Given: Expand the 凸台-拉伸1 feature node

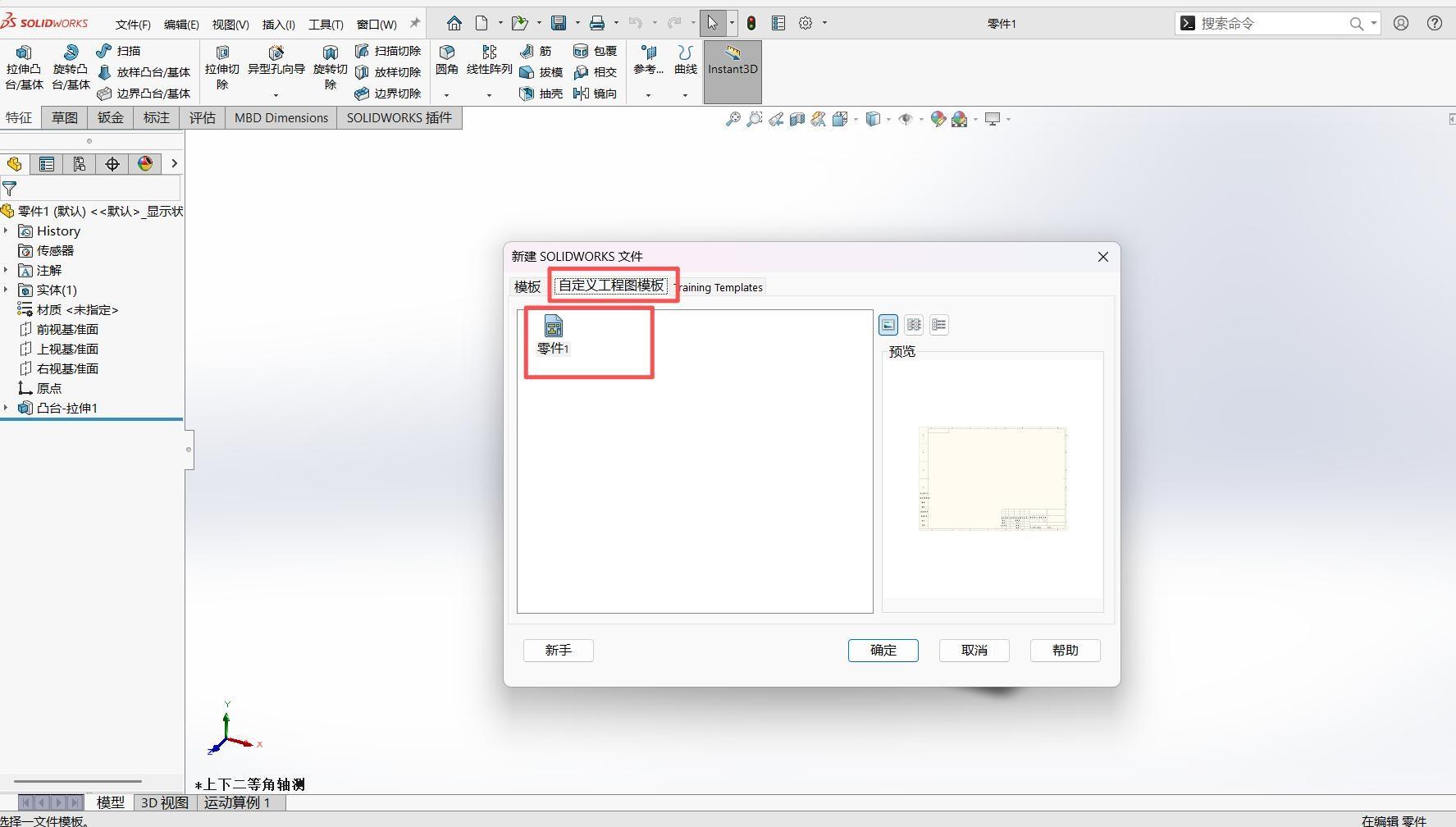Looking at the screenshot, I should 7,409.
